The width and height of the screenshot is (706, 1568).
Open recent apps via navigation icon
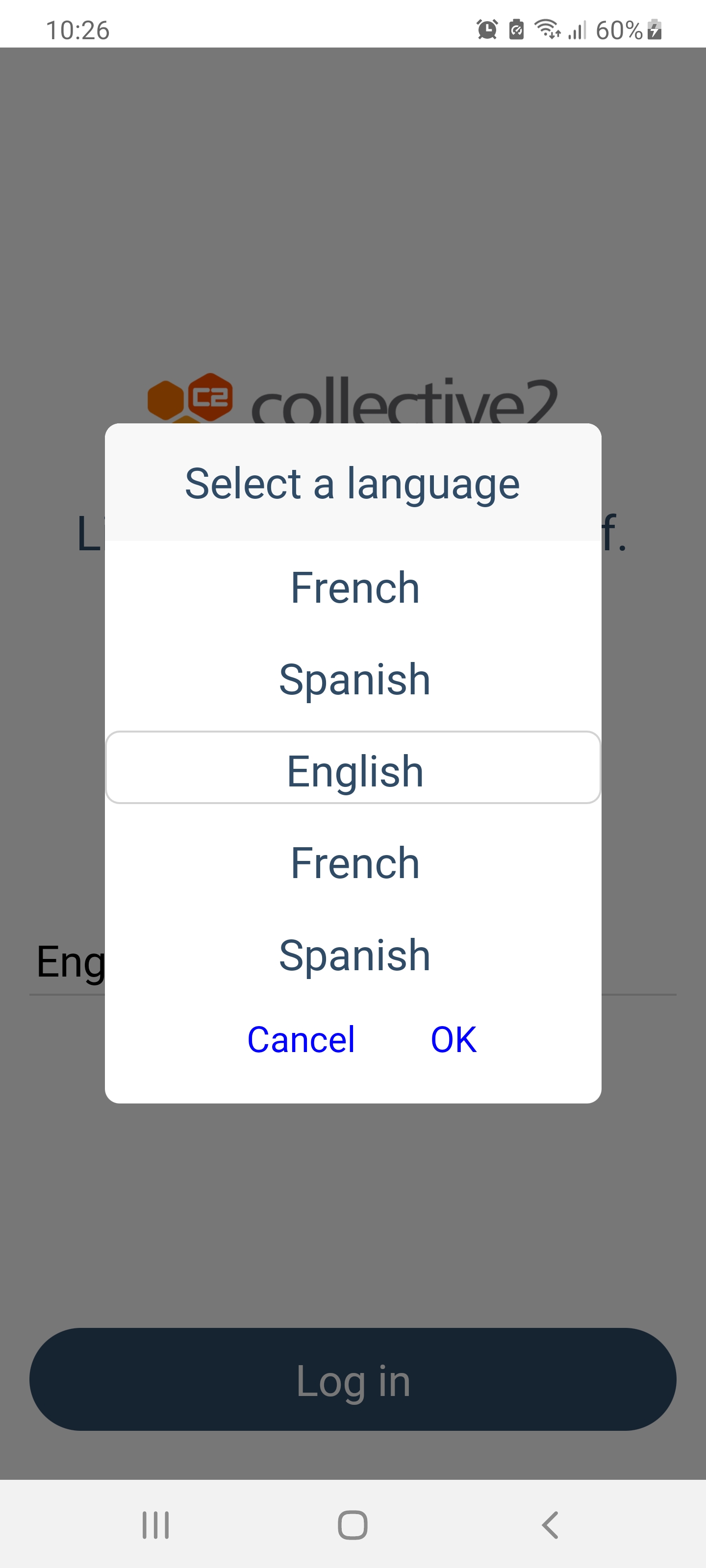coord(155,1525)
